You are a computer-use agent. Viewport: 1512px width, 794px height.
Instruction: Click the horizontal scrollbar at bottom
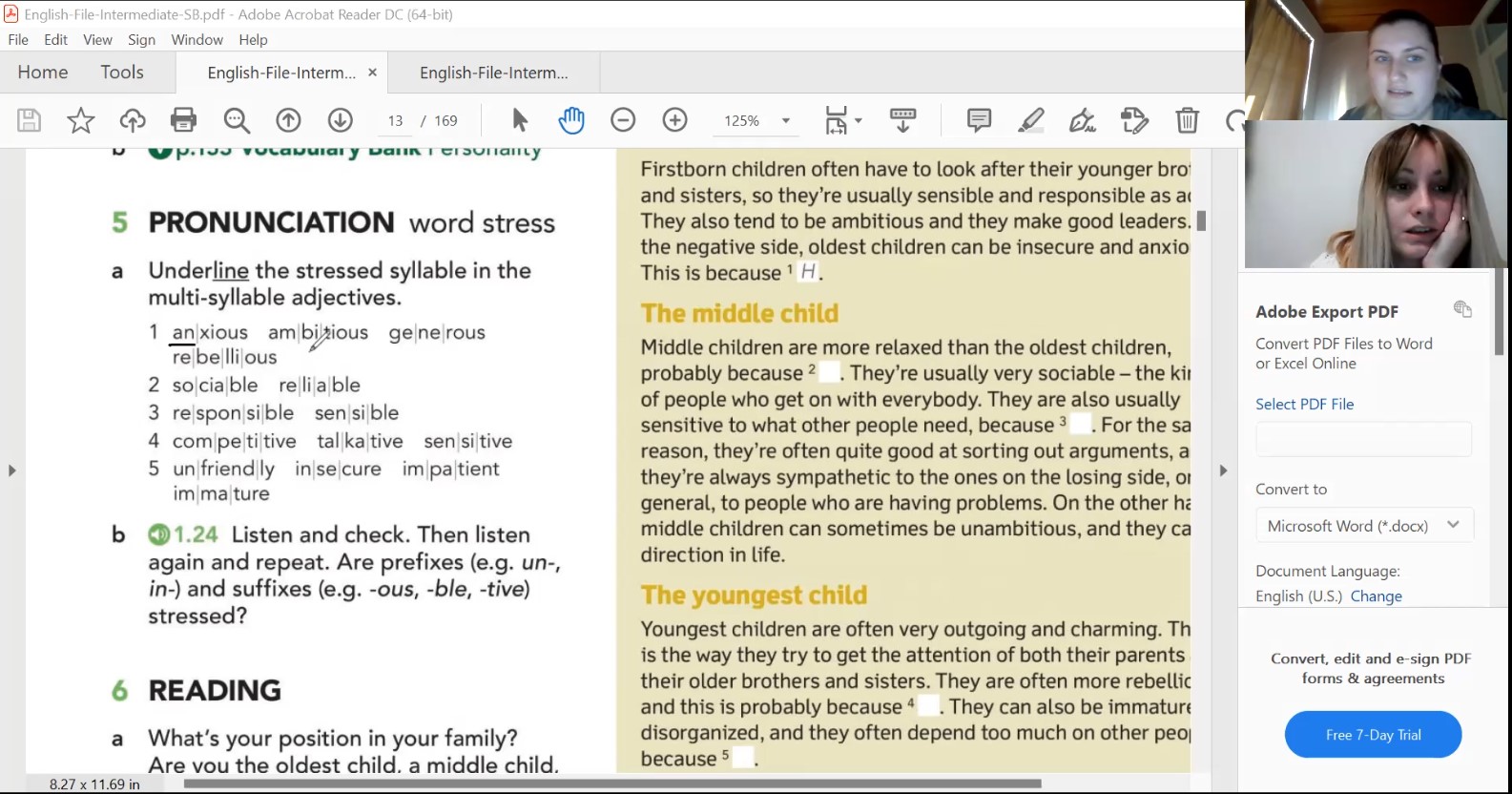click(x=611, y=784)
